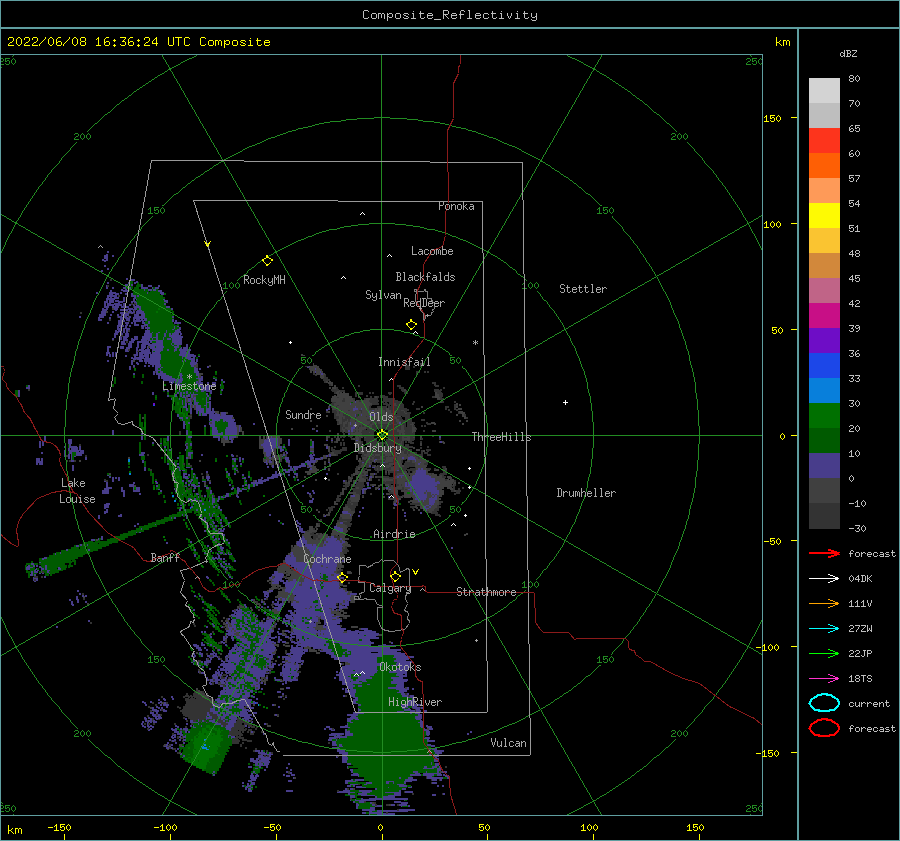Click the magenta 18TS arrow in the legend

(x=824, y=679)
